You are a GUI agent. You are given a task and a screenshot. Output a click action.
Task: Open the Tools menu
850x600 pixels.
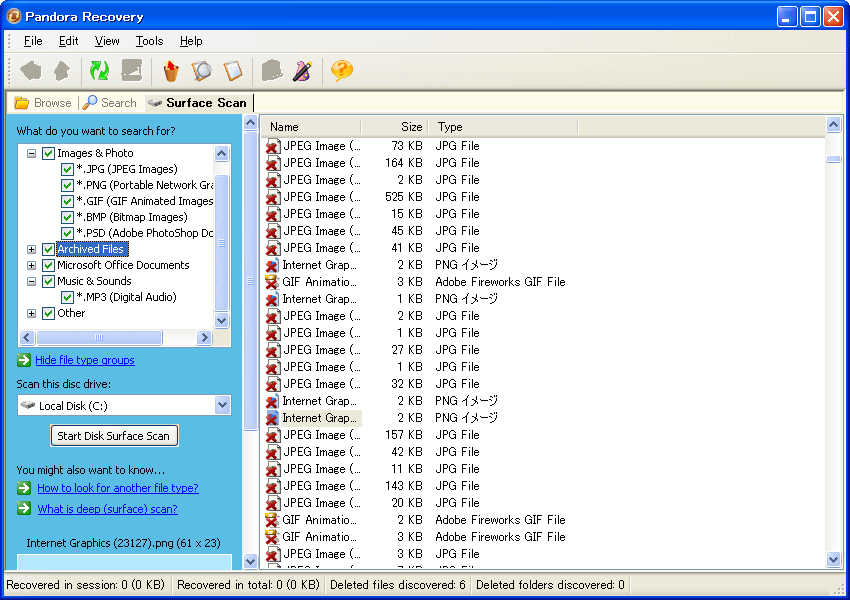(x=149, y=41)
